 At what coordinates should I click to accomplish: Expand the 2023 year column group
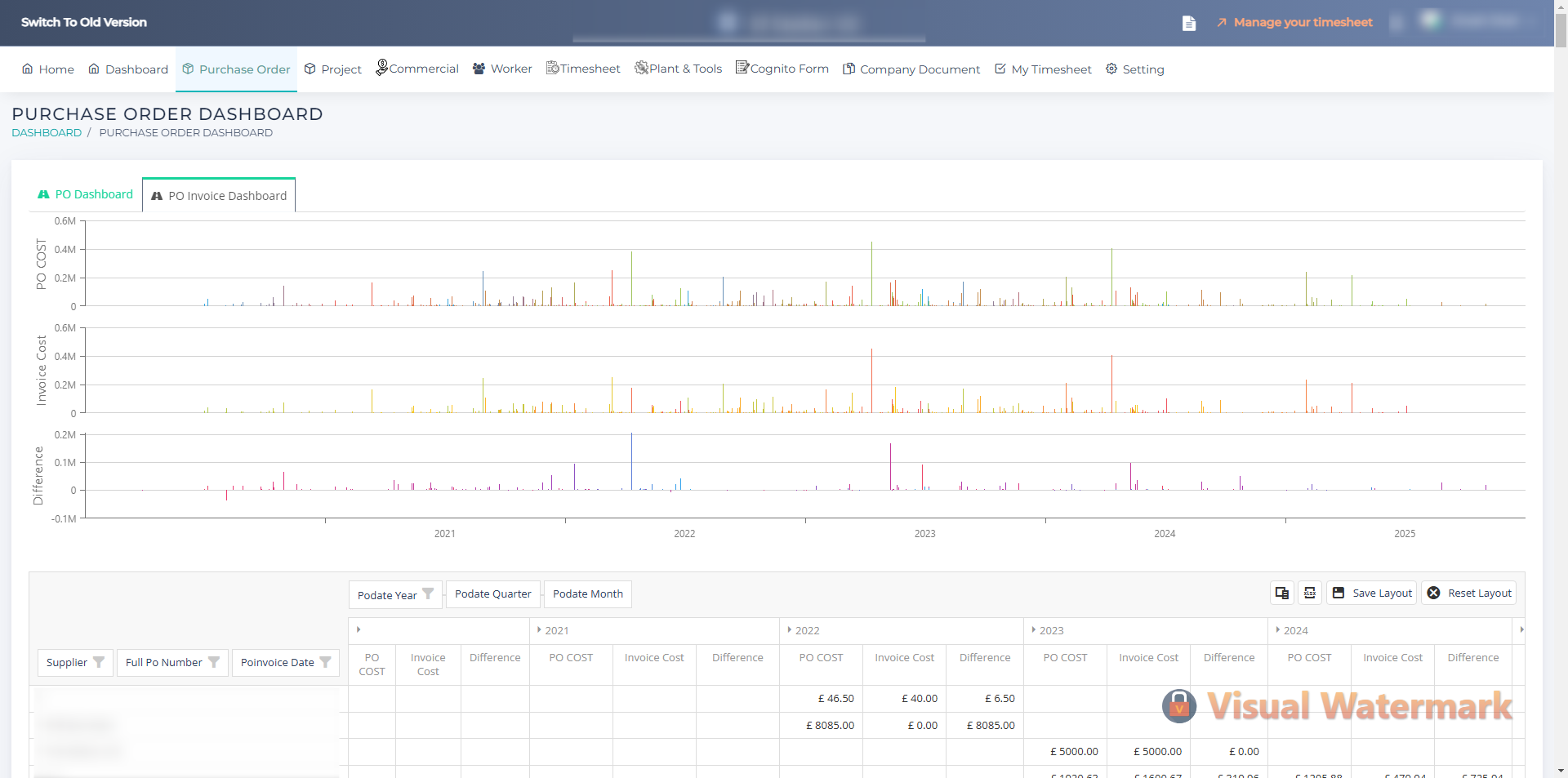[1034, 630]
